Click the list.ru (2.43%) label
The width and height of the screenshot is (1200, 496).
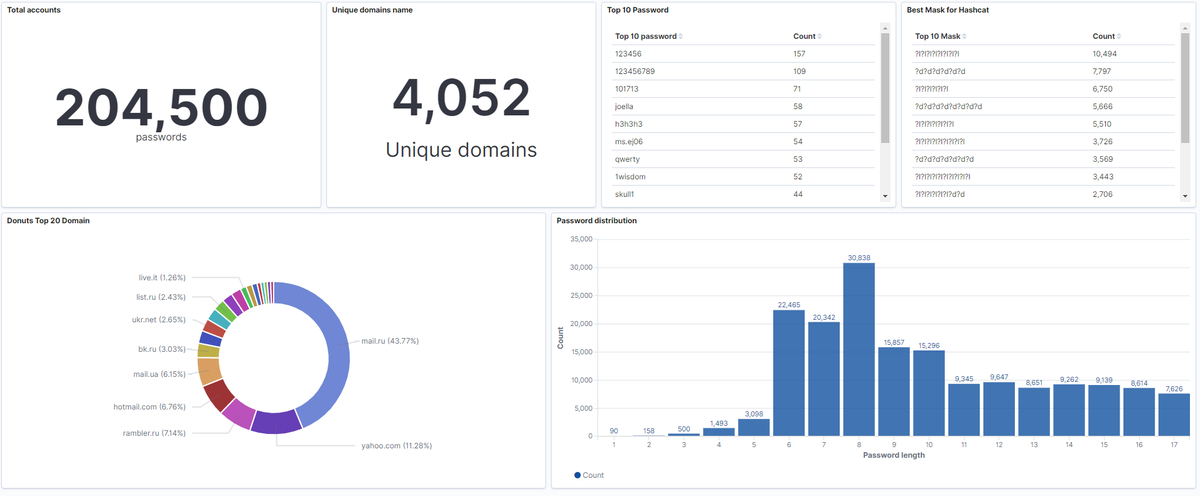160,297
